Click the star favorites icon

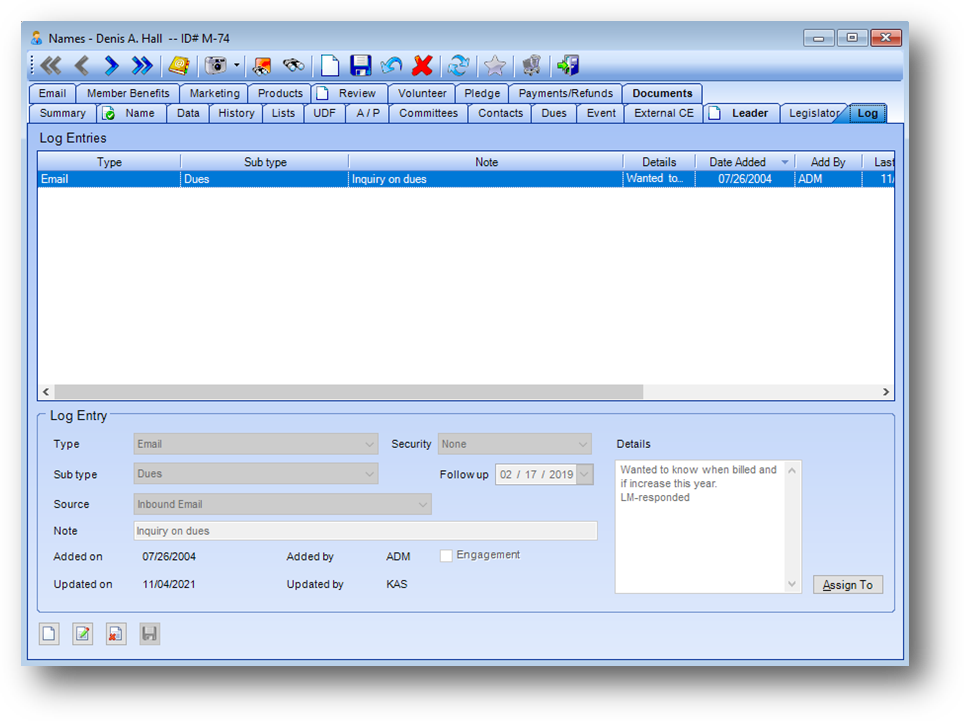tap(494, 65)
